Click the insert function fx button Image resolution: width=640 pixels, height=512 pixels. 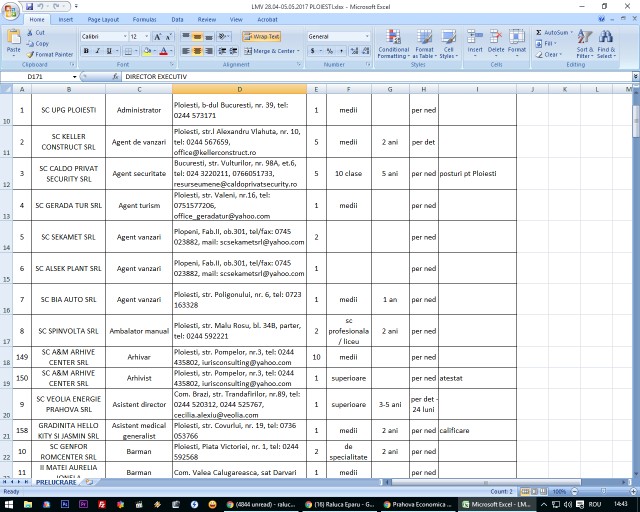(x=115, y=77)
